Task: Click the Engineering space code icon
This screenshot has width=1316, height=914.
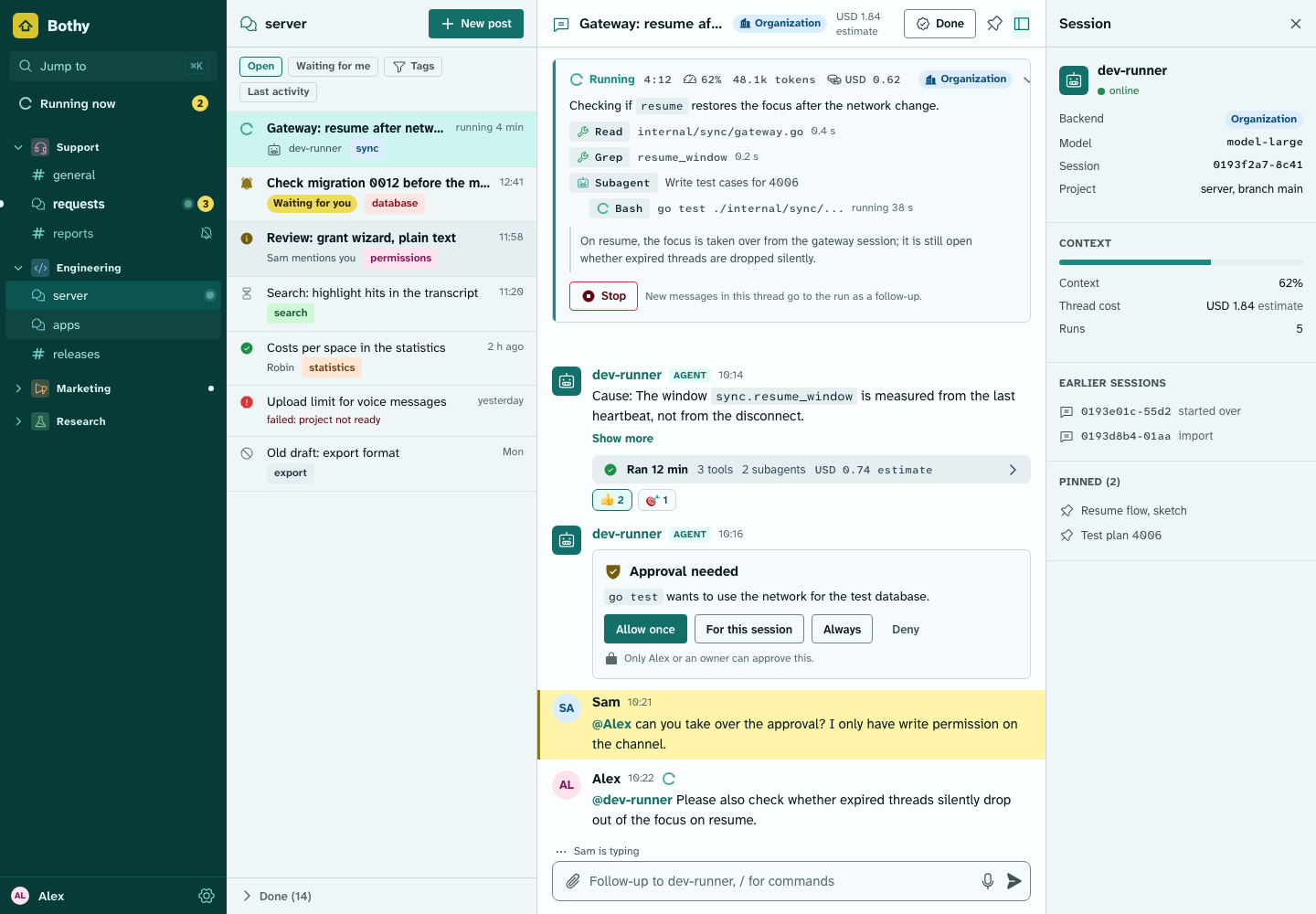Action: pyautogui.click(x=40, y=268)
